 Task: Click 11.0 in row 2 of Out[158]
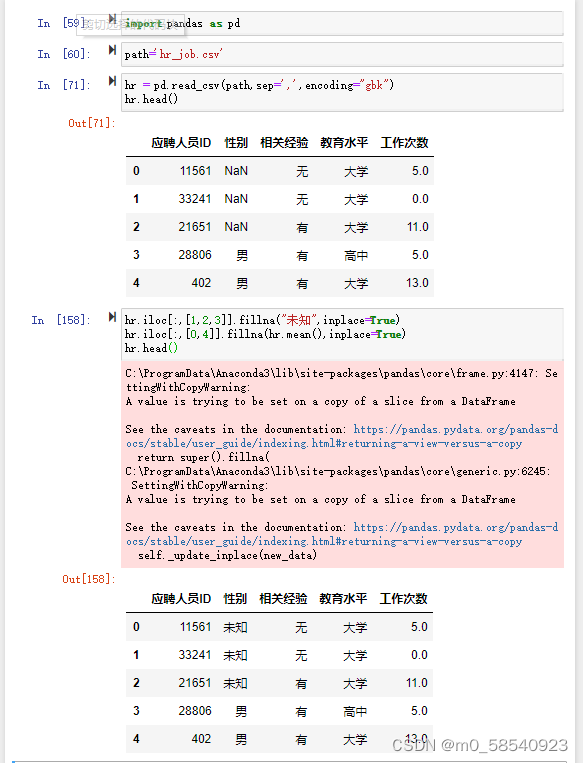tap(417, 683)
